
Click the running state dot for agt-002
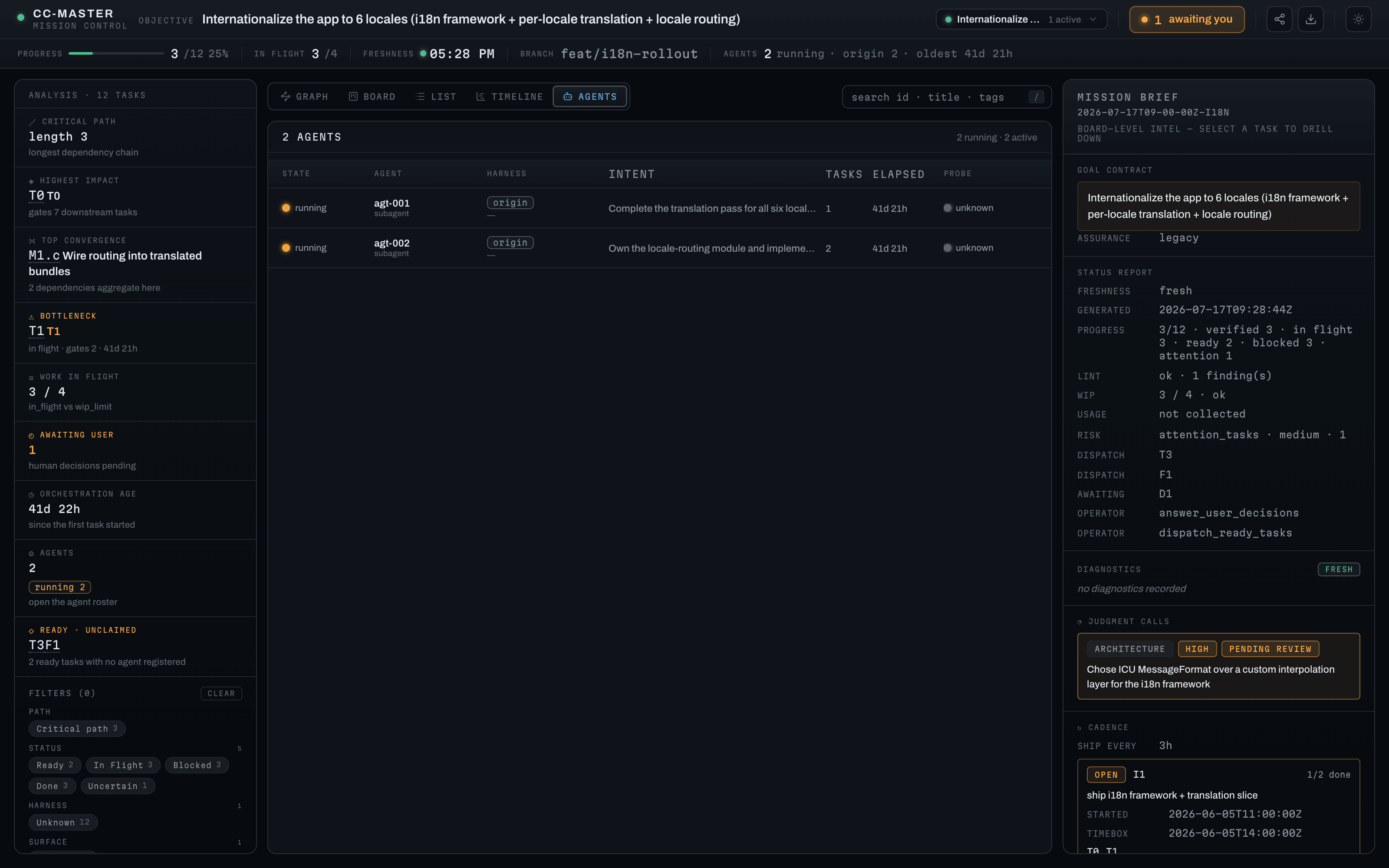coord(286,248)
